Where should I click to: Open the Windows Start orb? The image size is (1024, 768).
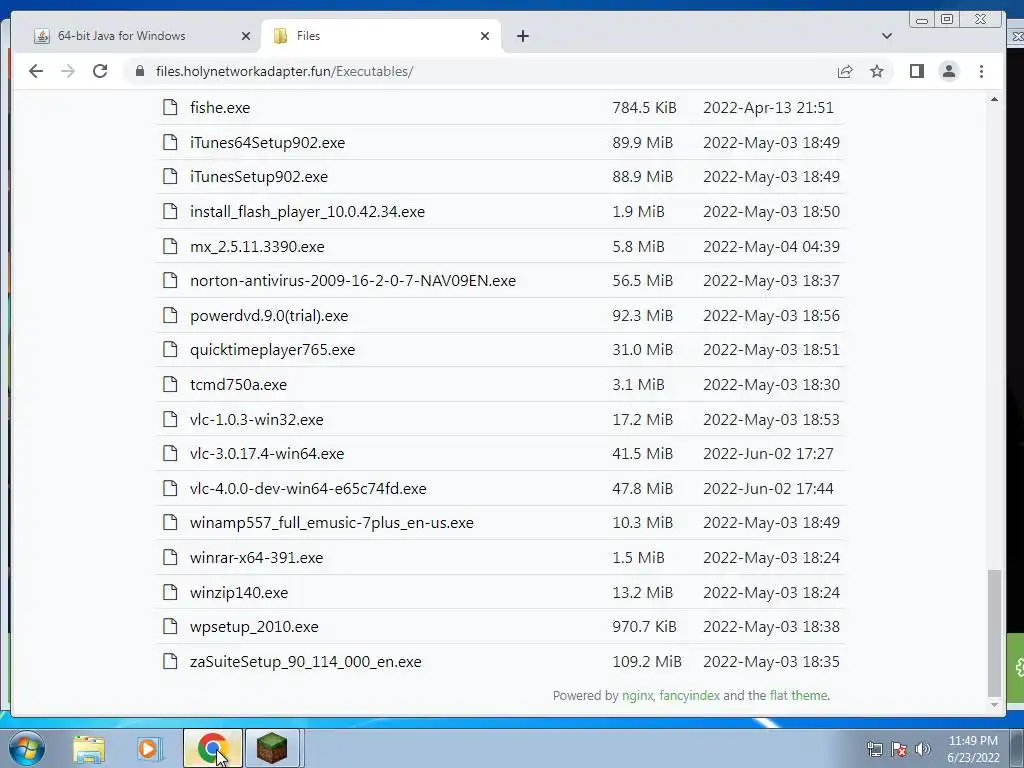point(26,748)
